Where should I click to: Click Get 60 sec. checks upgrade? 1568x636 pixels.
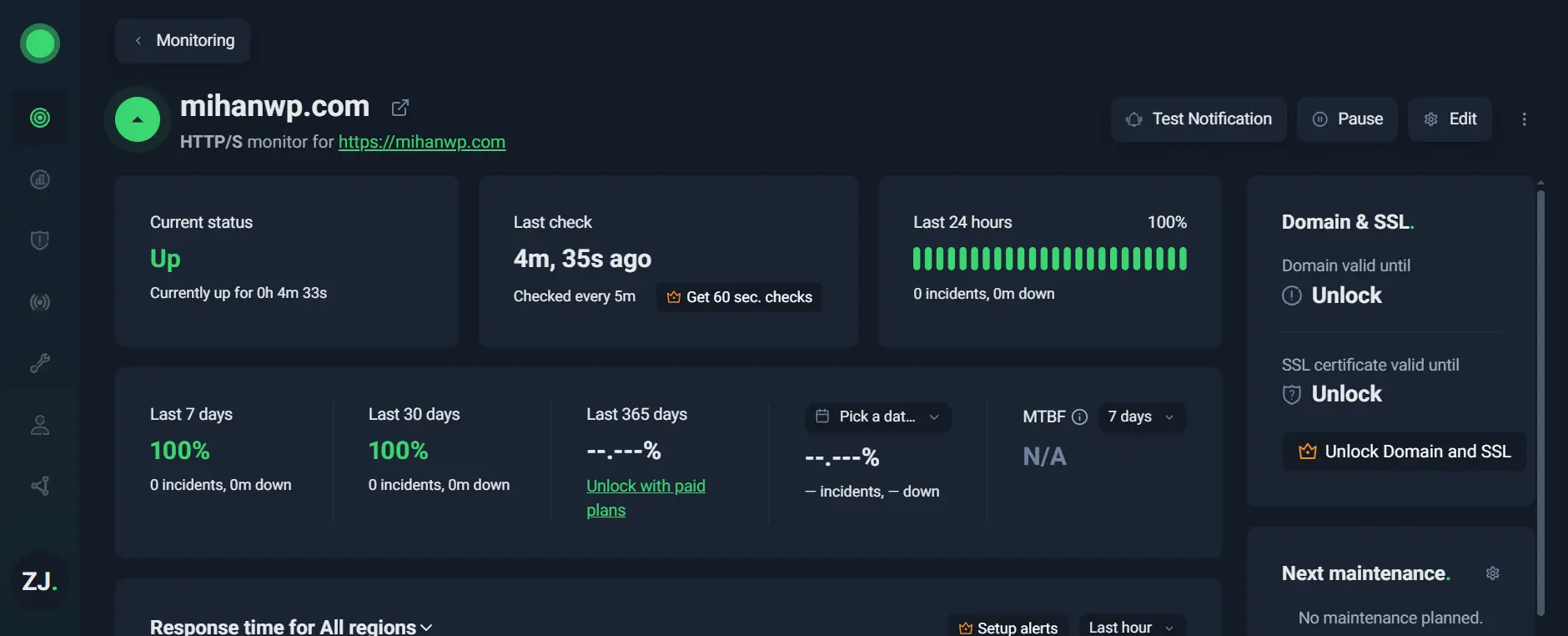[739, 297]
